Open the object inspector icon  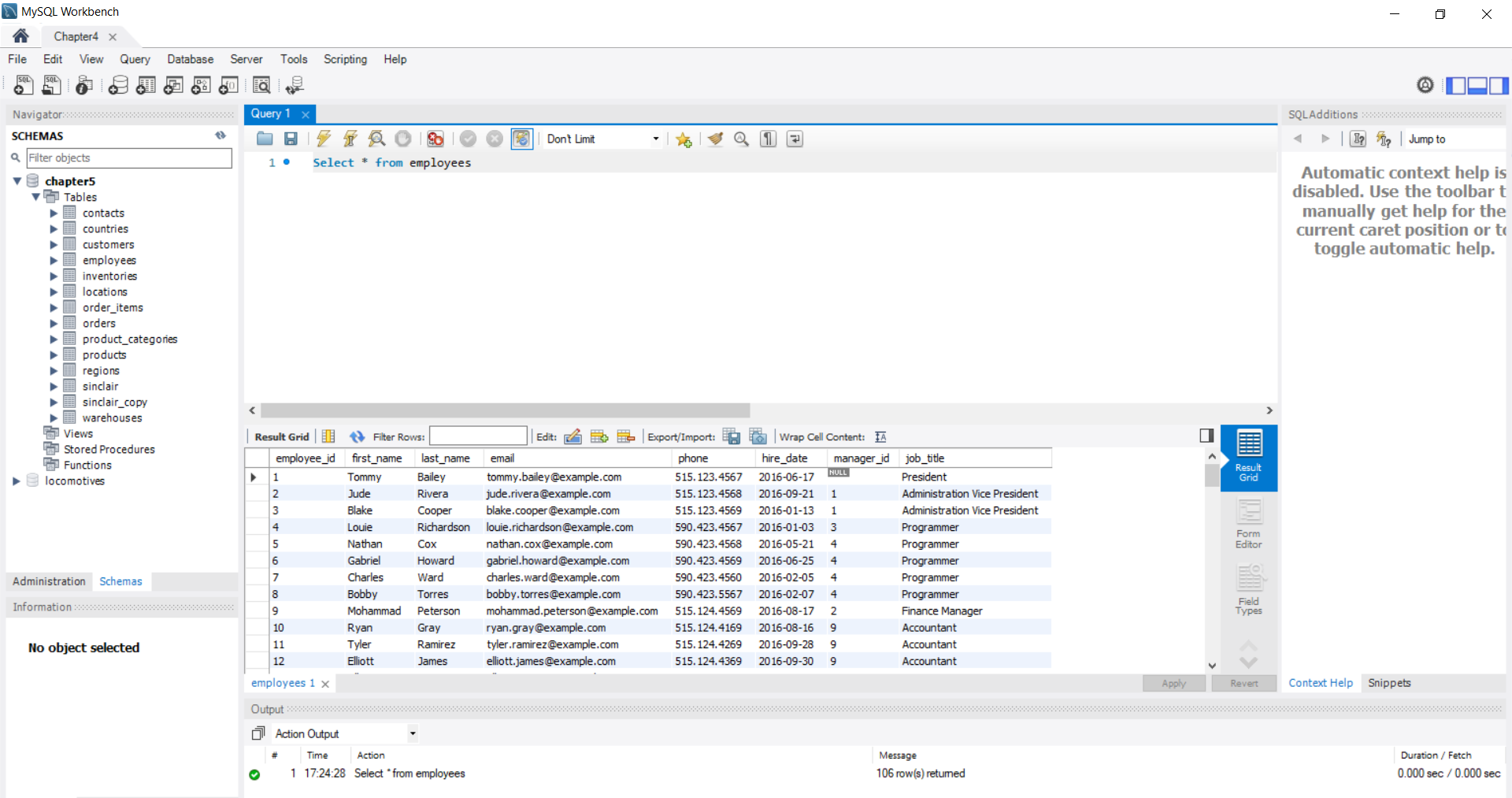[84, 85]
